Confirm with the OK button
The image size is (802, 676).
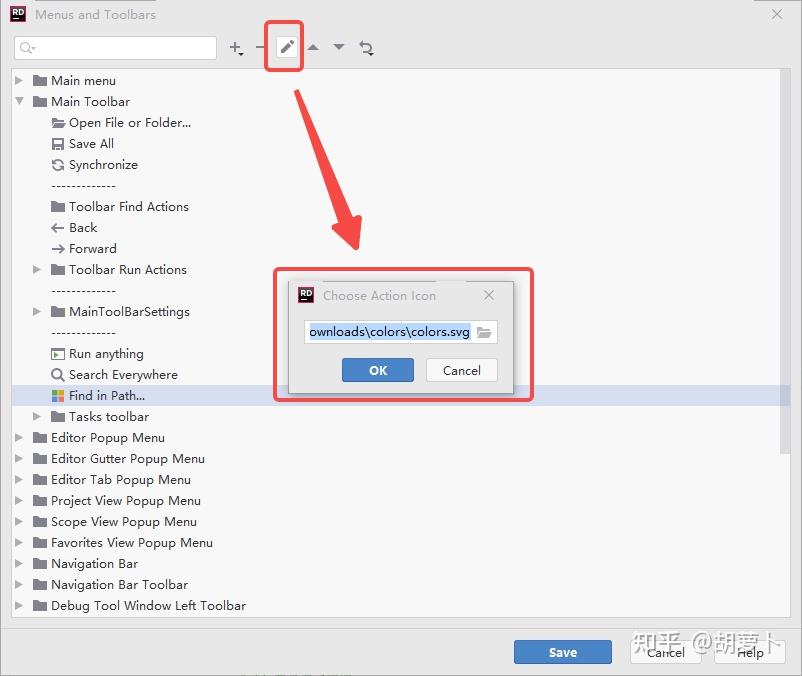point(377,370)
